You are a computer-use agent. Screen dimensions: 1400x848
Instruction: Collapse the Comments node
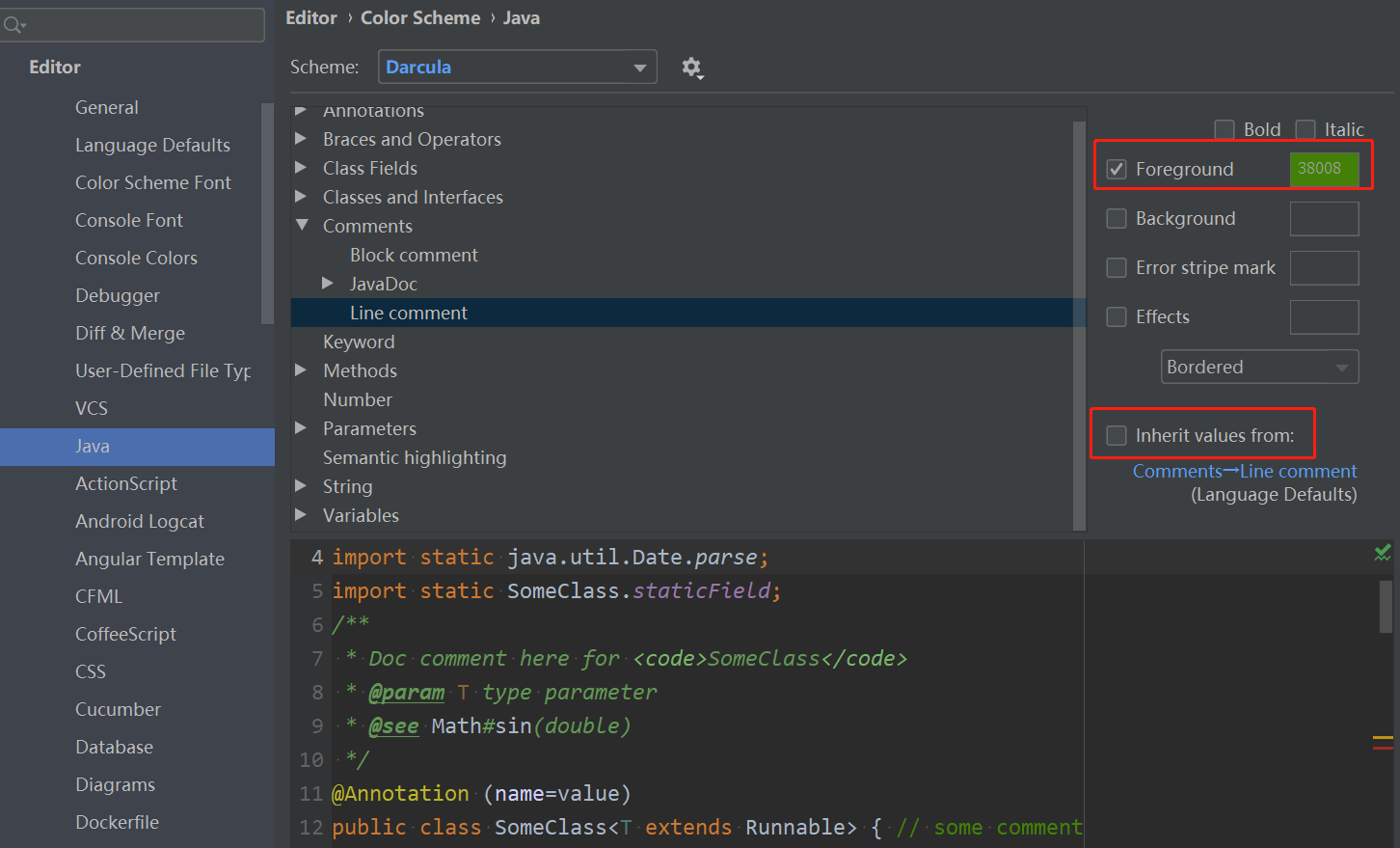(x=302, y=226)
